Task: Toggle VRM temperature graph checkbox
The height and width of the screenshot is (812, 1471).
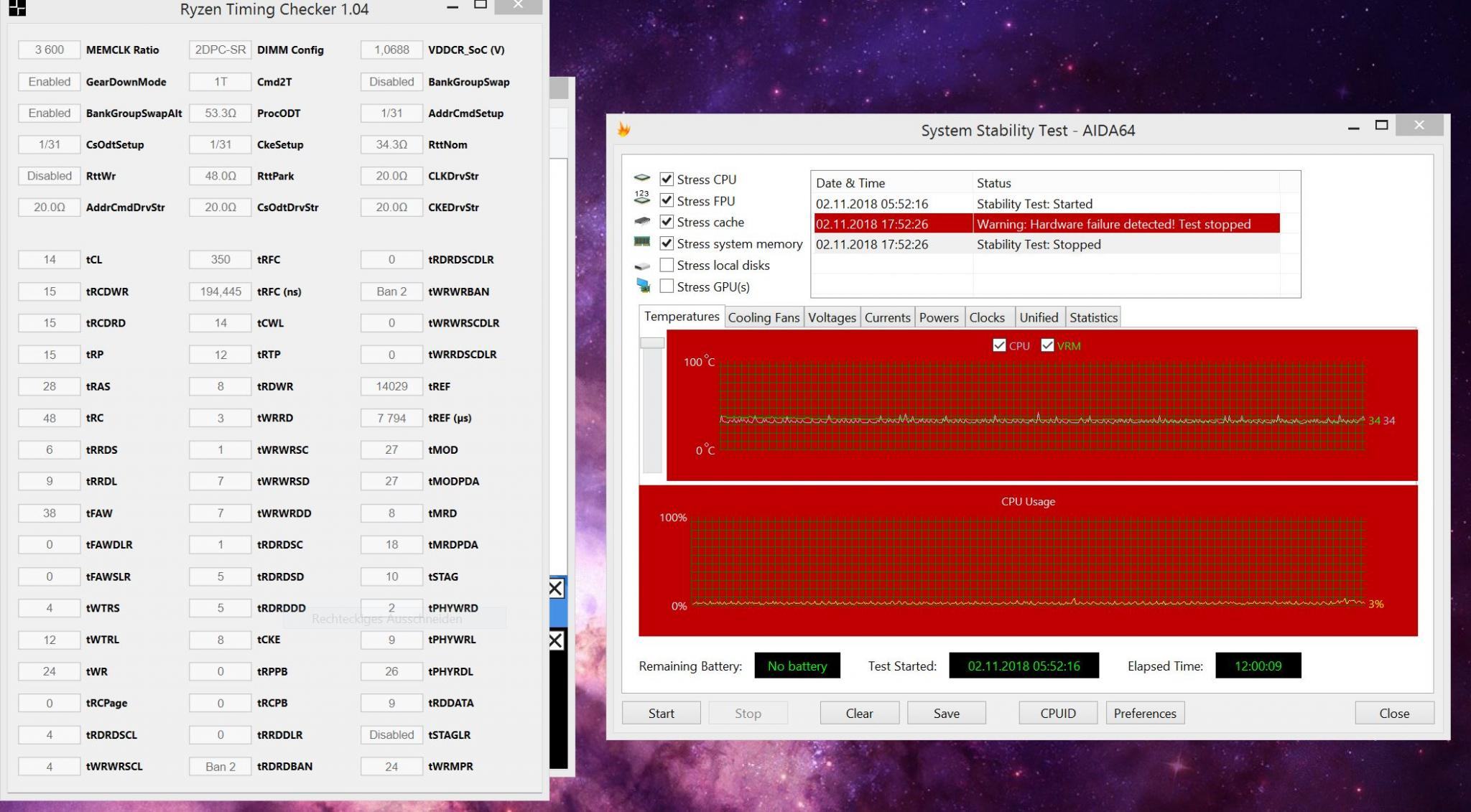Action: click(1047, 345)
